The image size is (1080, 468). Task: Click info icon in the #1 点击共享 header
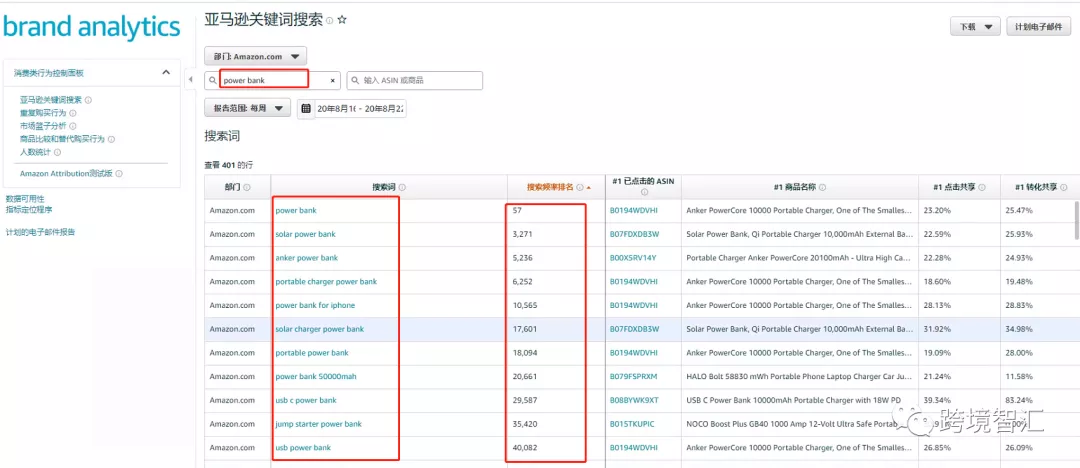coord(982,187)
